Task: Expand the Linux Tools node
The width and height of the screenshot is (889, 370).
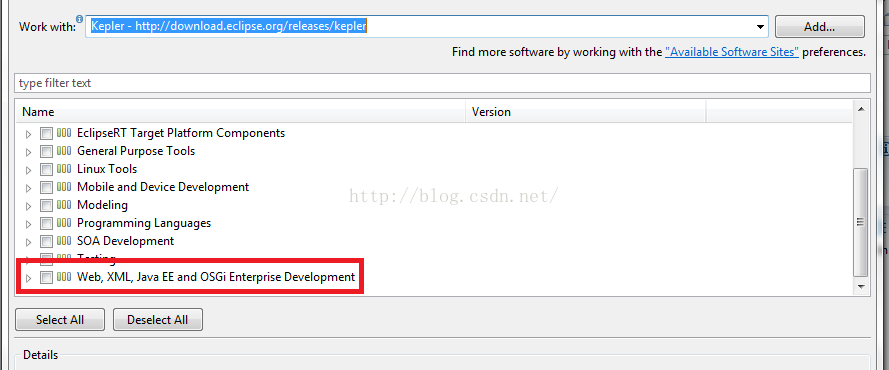Action: pos(28,170)
